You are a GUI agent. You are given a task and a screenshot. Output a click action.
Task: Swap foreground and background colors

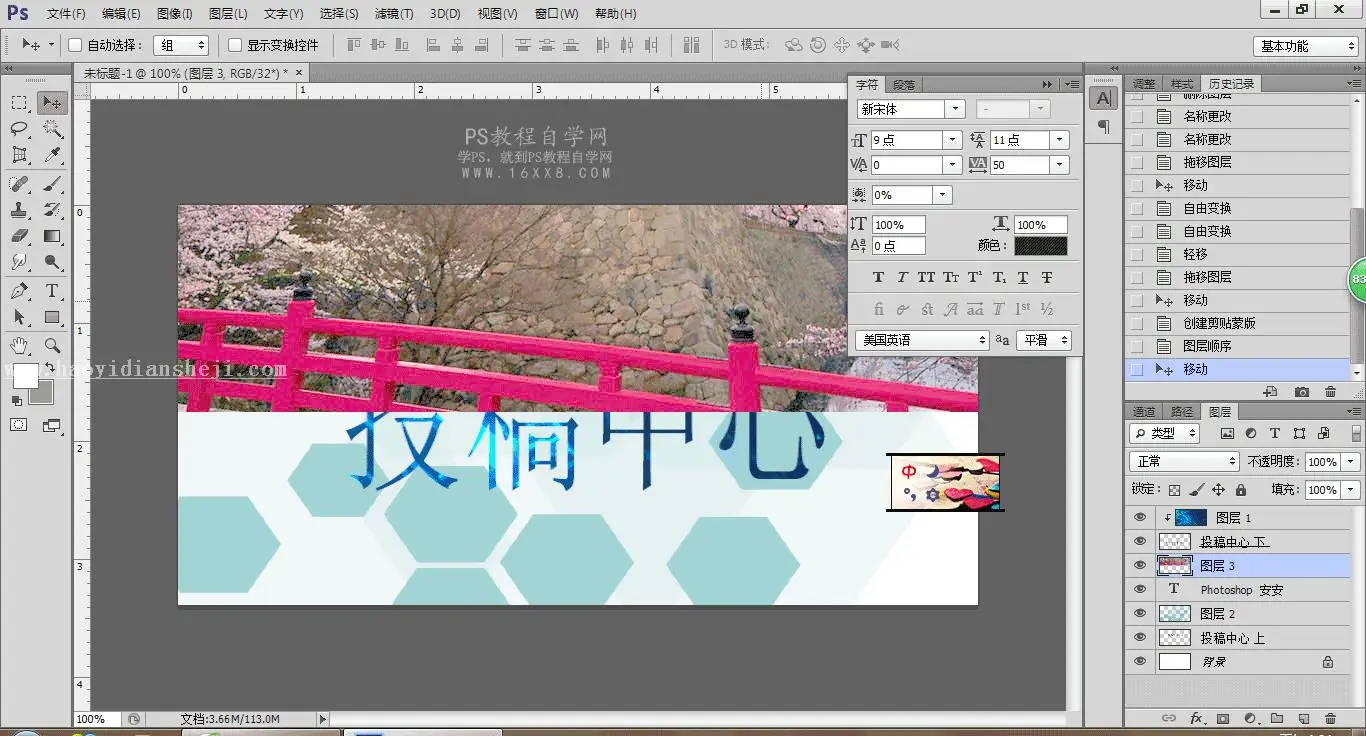coord(48,367)
